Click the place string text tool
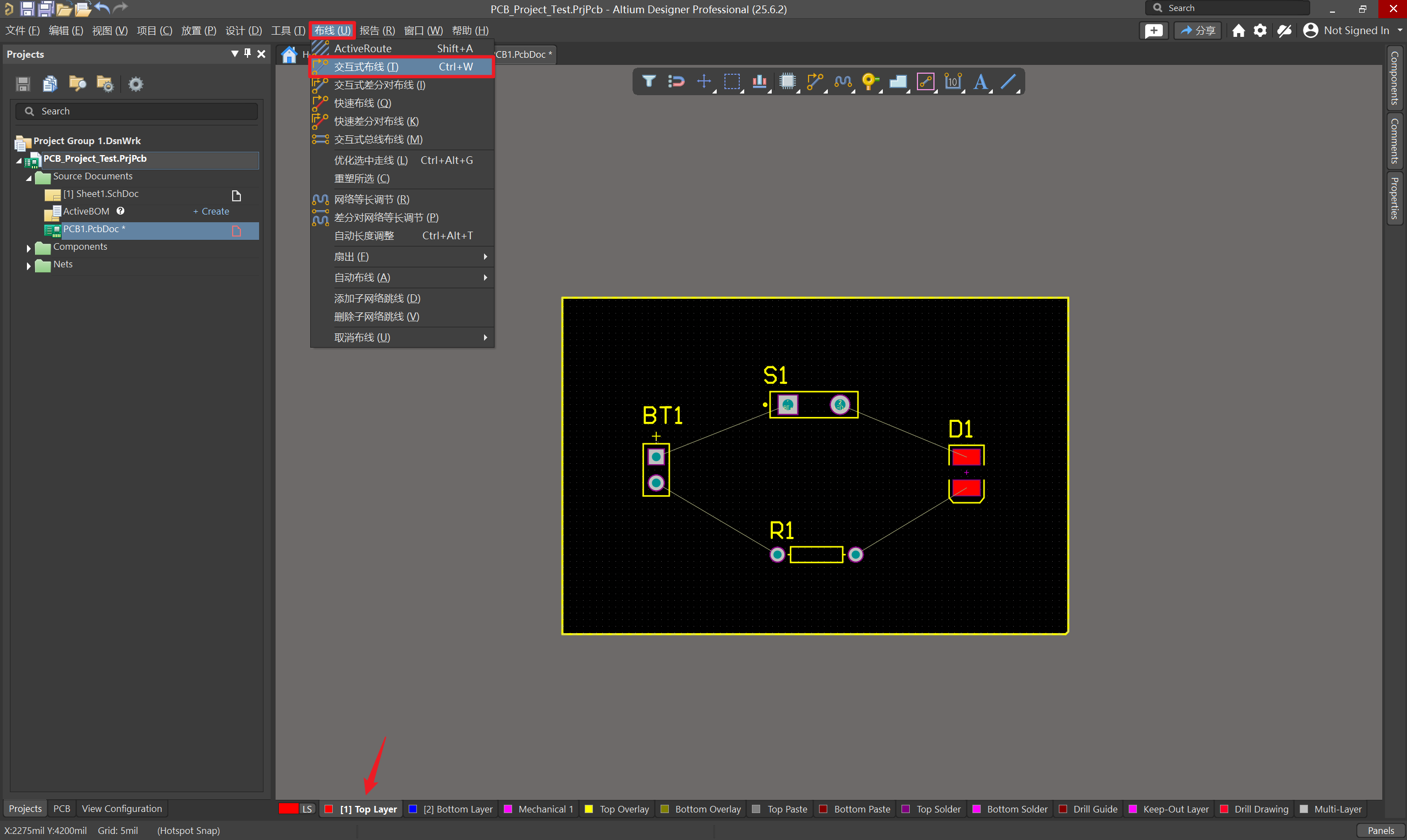The image size is (1407, 840). click(980, 81)
